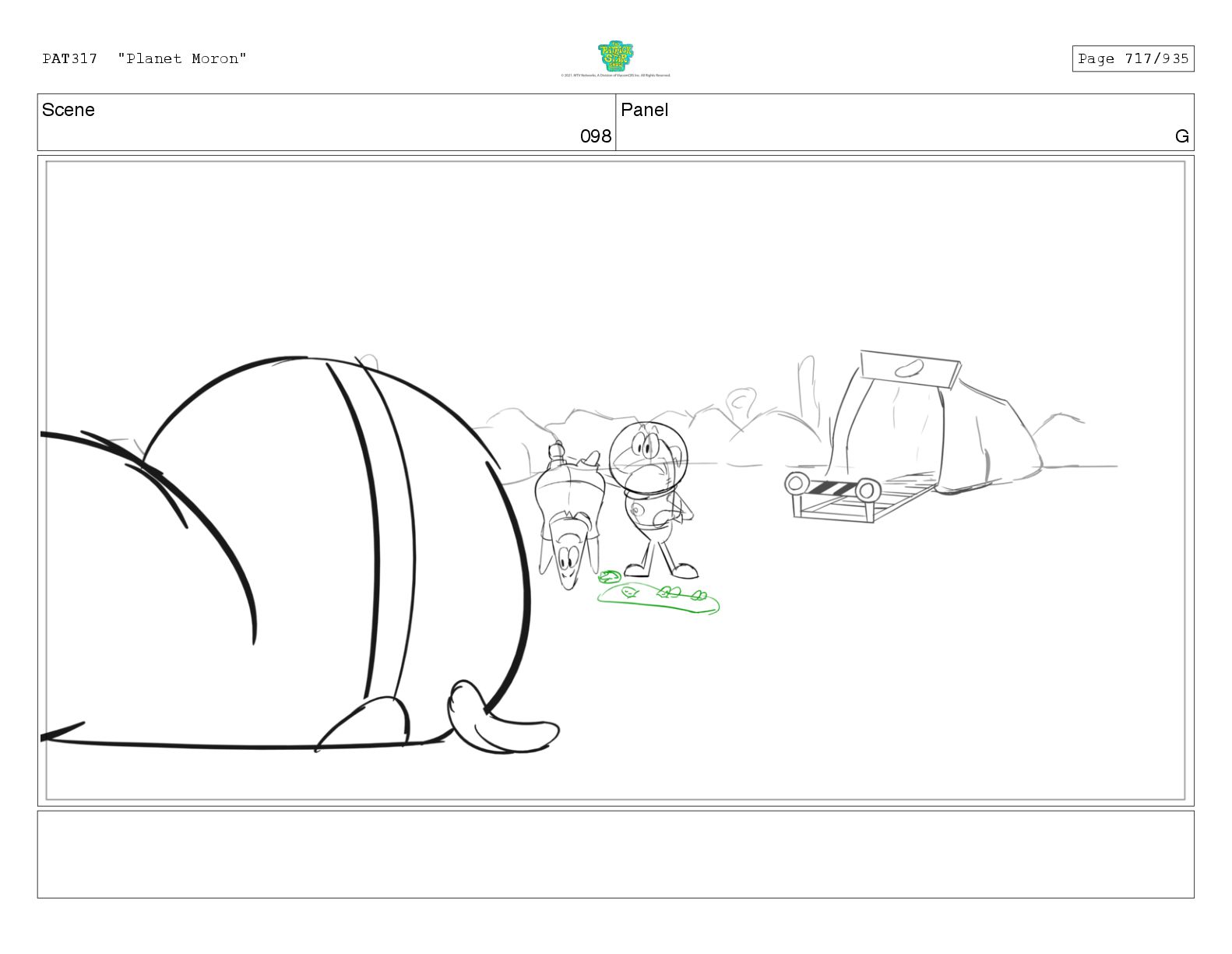
Task: Click the episode title "Planet Moron"
Action: pyautogui.click(x=182, y=58)
